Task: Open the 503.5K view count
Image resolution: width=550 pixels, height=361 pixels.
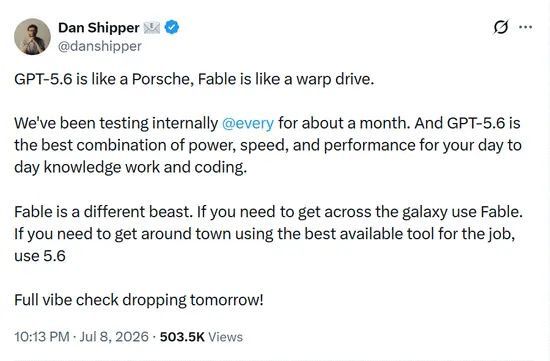Action: pyautogui.click(x=182, y=337)
